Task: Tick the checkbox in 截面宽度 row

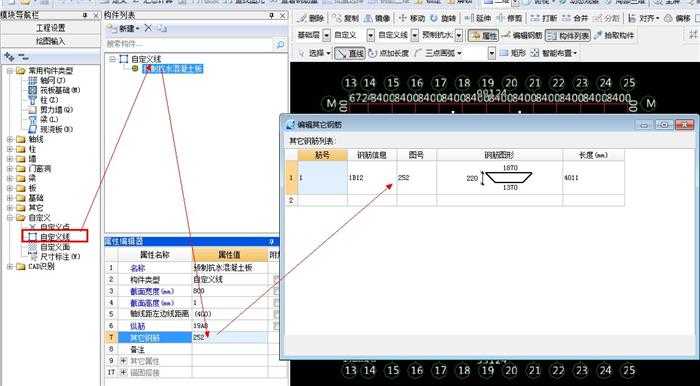Action: [276, 291]
